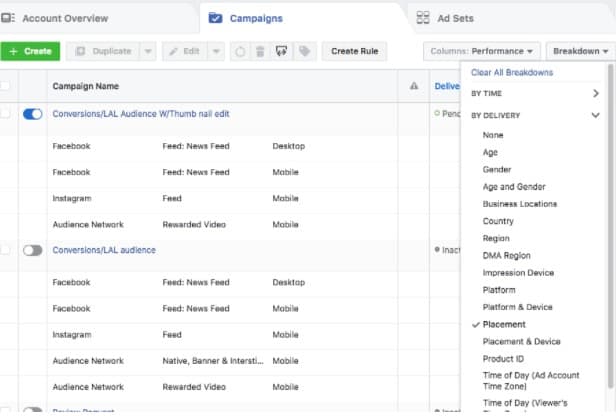
Task: Select Impression Device breakdown
Action: [x=518, y=273]
